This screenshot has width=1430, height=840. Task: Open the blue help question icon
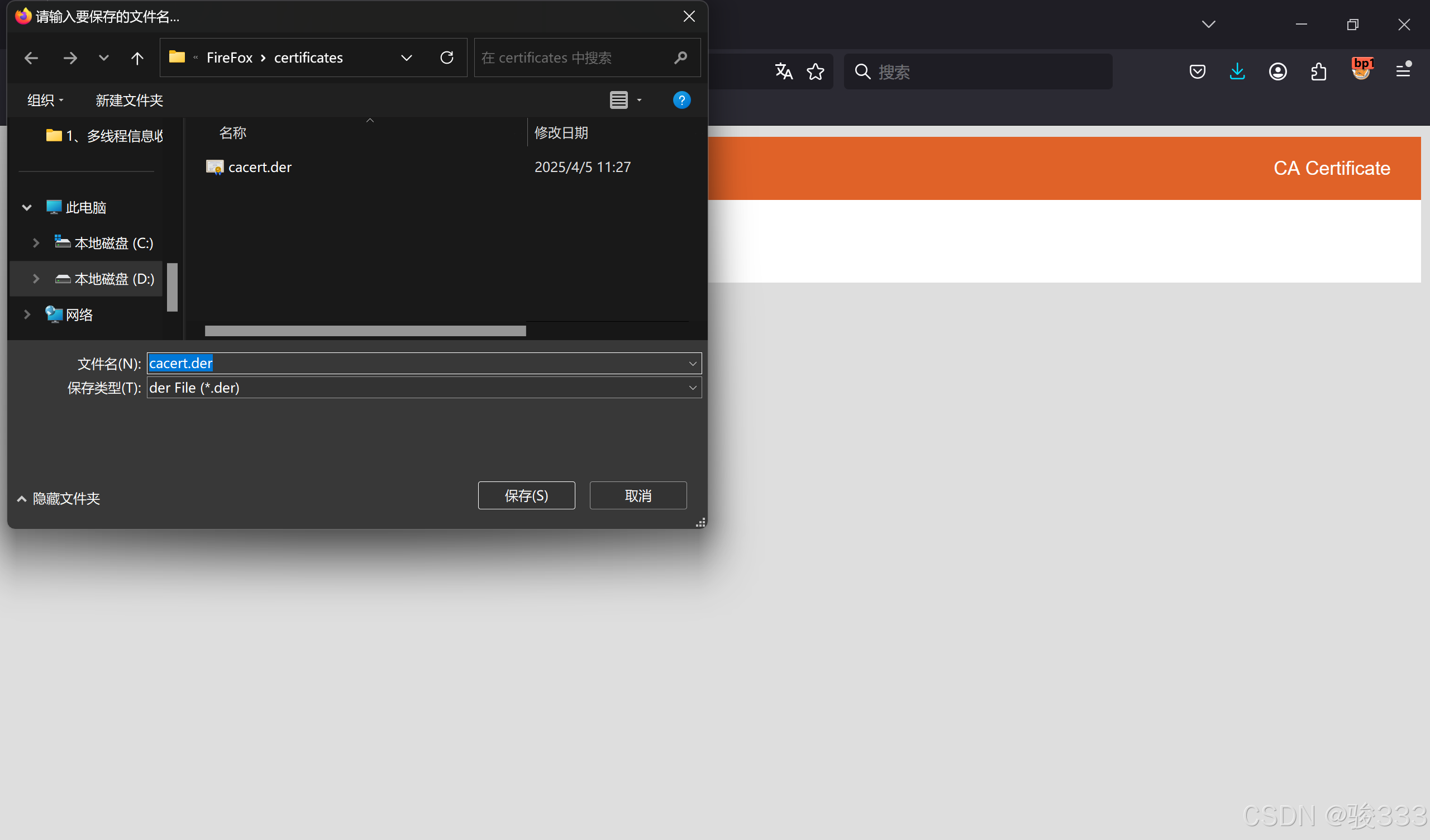click(681, 101)
